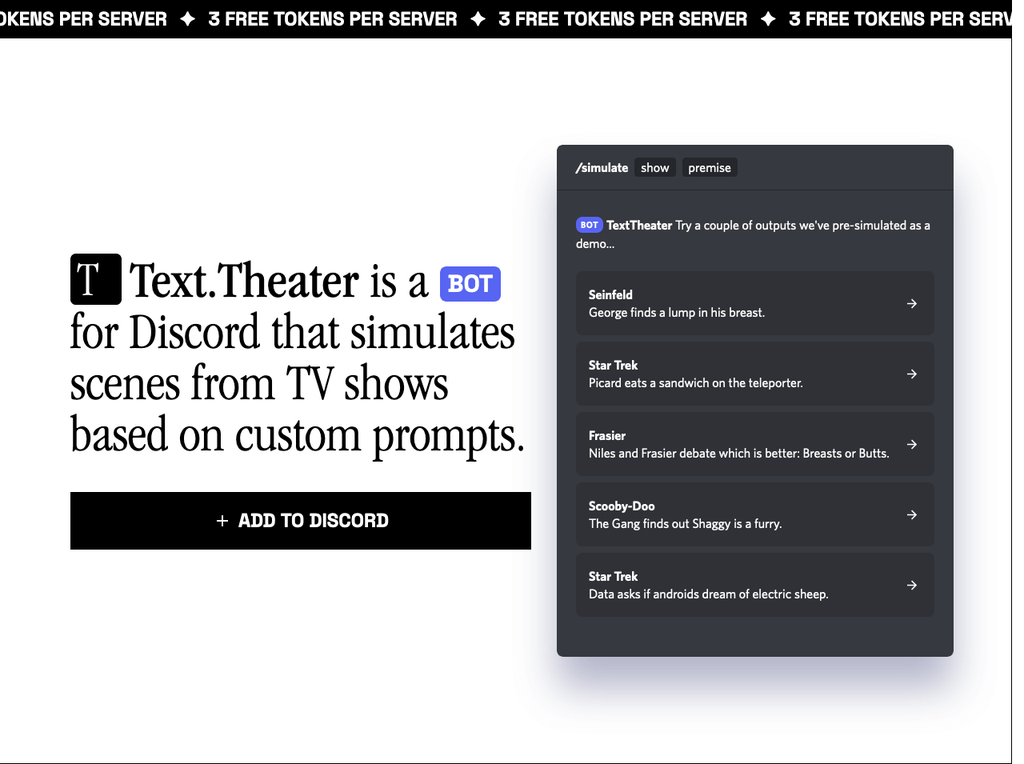Viewport: 1024px width, 764px height.
Task: Click the ADD TO DISCORD button
Action: 300,520
